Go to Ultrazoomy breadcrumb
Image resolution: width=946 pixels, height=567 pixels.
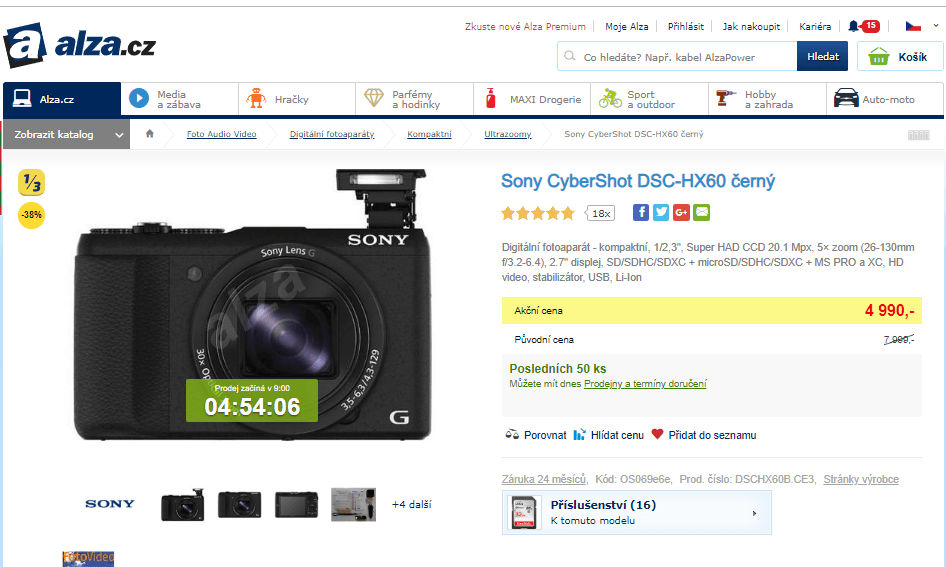coord(507,134)
